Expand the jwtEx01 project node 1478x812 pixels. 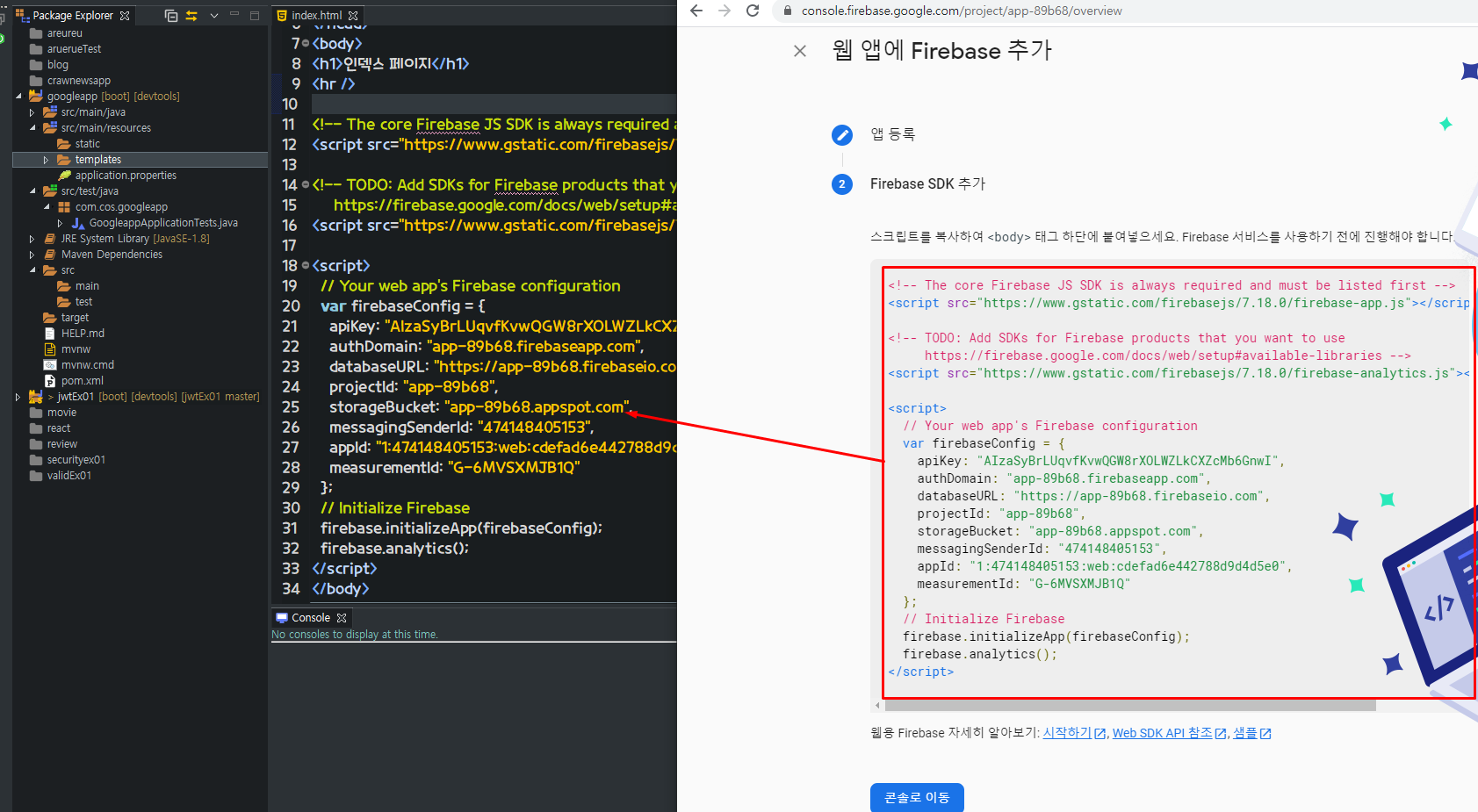click(18, 397)
